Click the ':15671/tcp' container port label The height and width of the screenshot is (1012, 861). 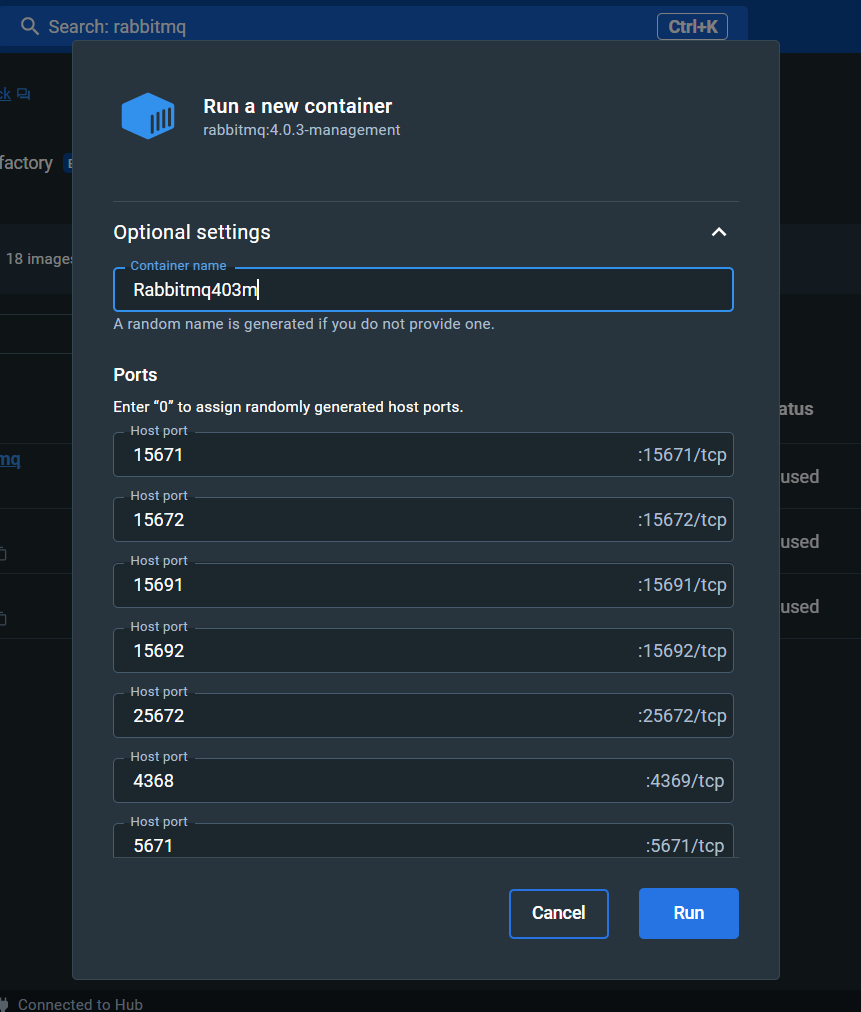pyautogui.click(x=682, y=454)
